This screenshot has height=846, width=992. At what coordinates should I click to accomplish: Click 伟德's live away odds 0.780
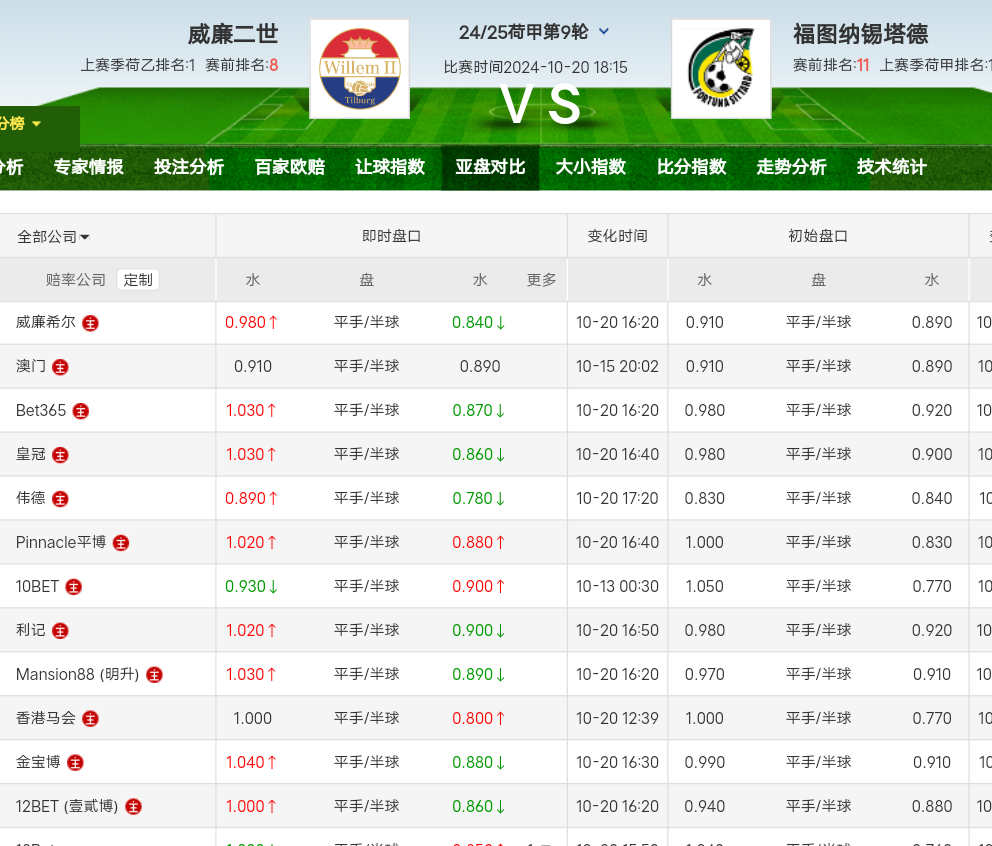tap(479, 498)
